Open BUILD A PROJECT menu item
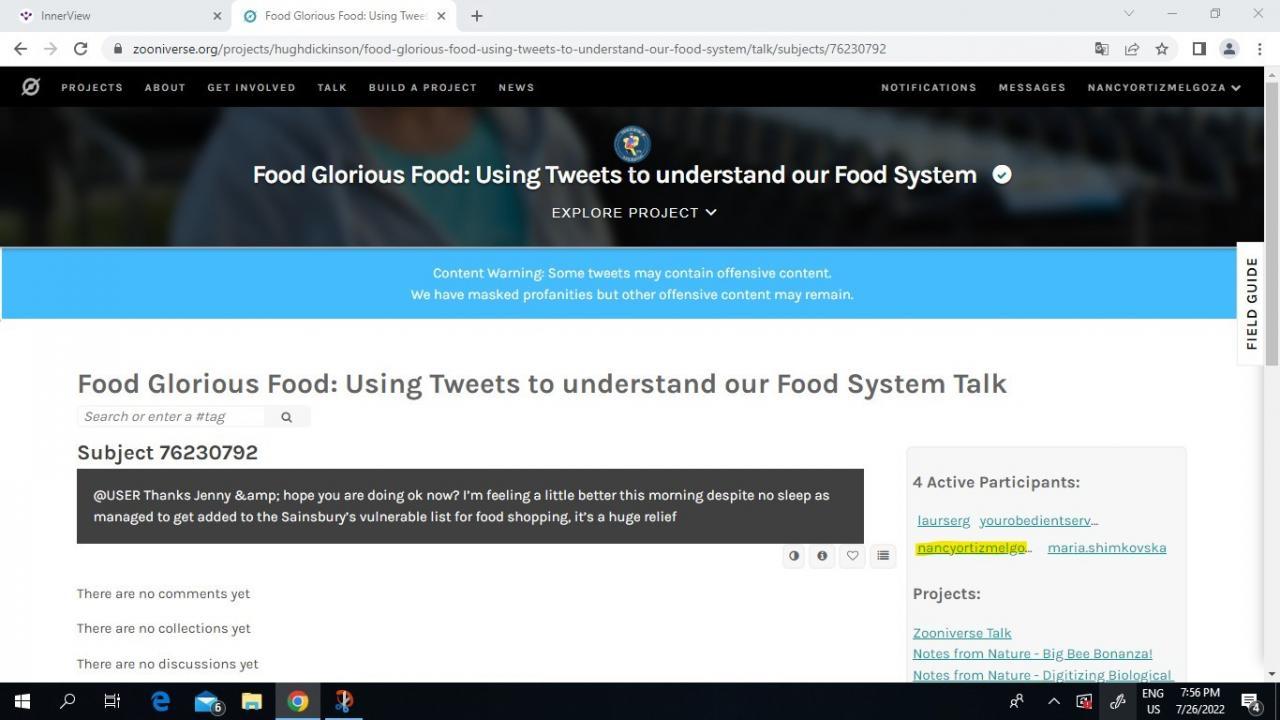Image resolution: width=1280 pixels, height=720 pixels. click(422, 87)
